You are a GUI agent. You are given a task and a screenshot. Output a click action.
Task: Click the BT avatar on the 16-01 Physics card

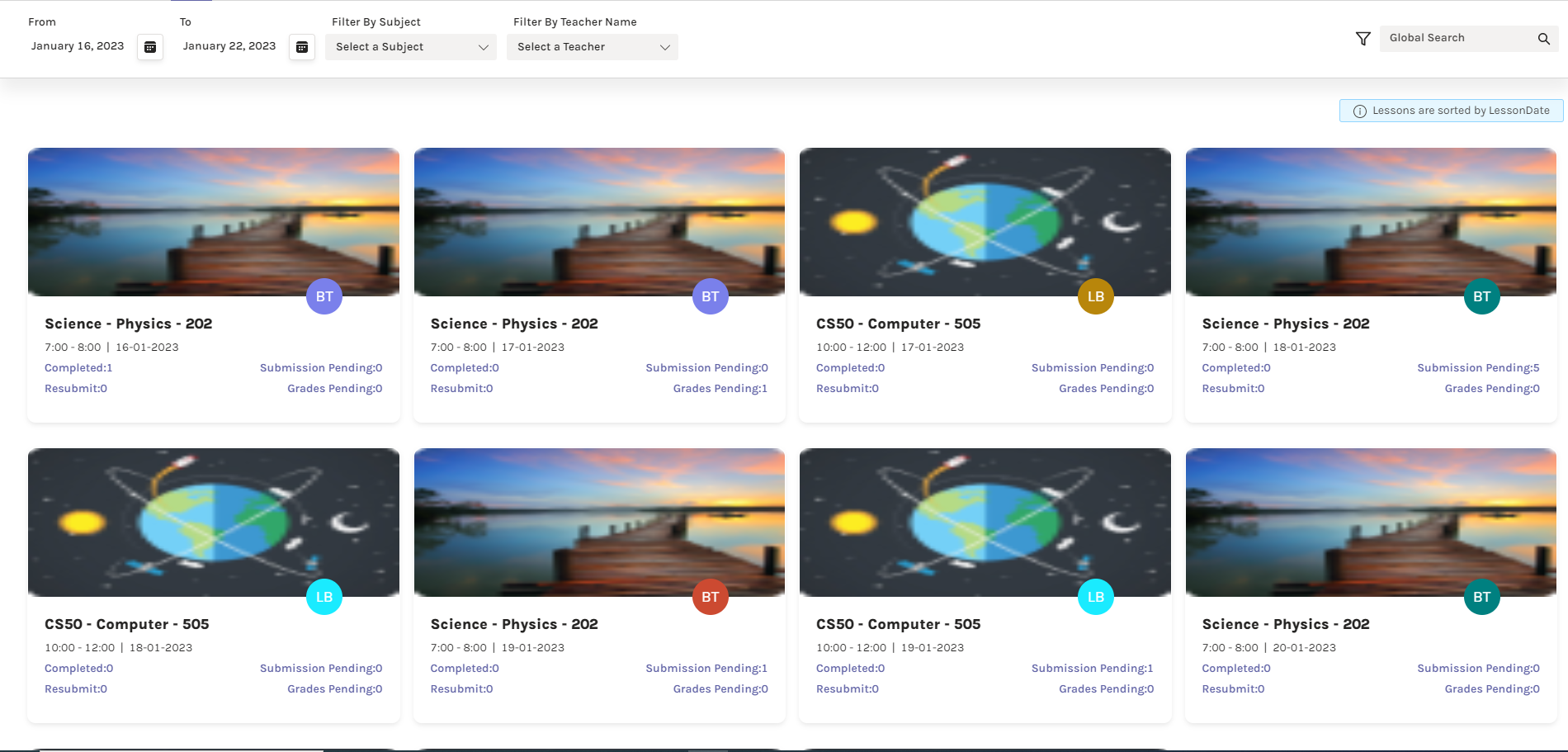point(324,296)
